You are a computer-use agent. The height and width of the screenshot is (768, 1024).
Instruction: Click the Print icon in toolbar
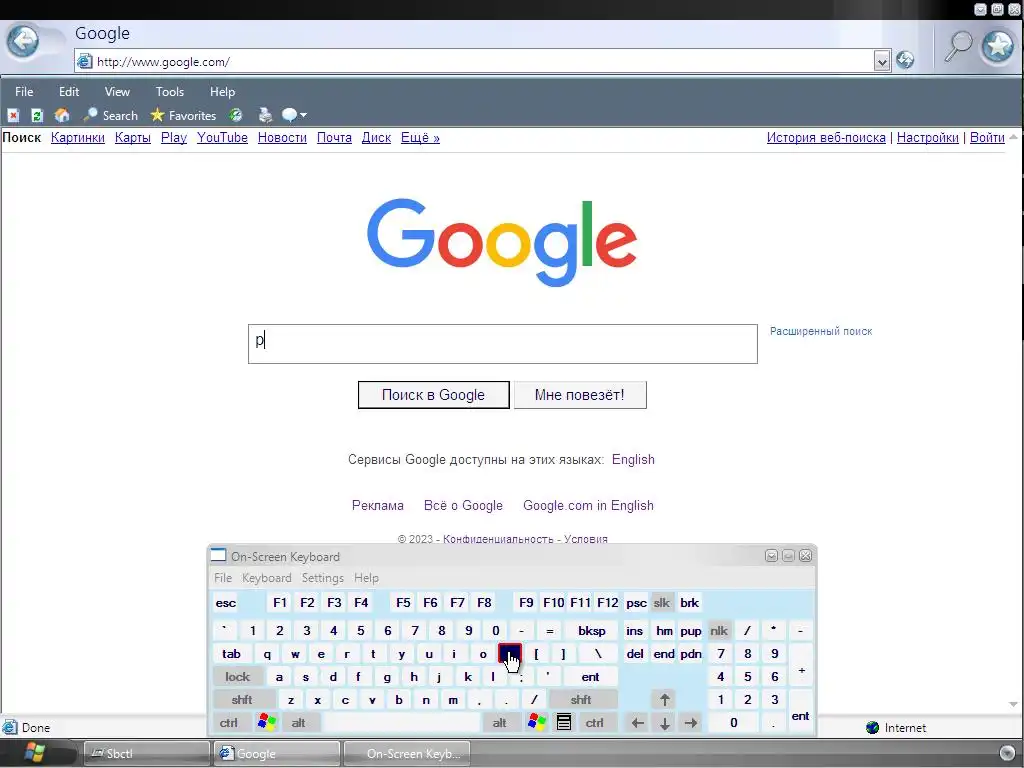(264, 116)
